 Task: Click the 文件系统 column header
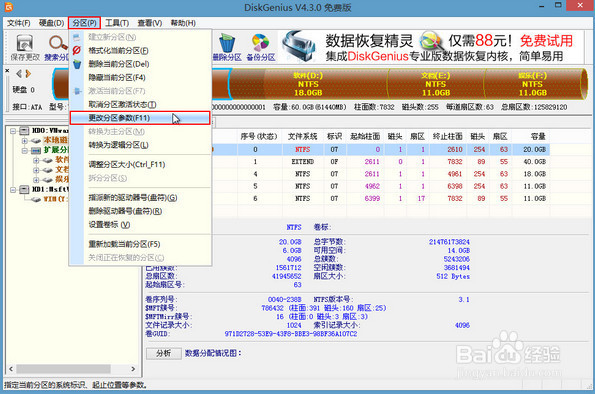click(303, 136)
